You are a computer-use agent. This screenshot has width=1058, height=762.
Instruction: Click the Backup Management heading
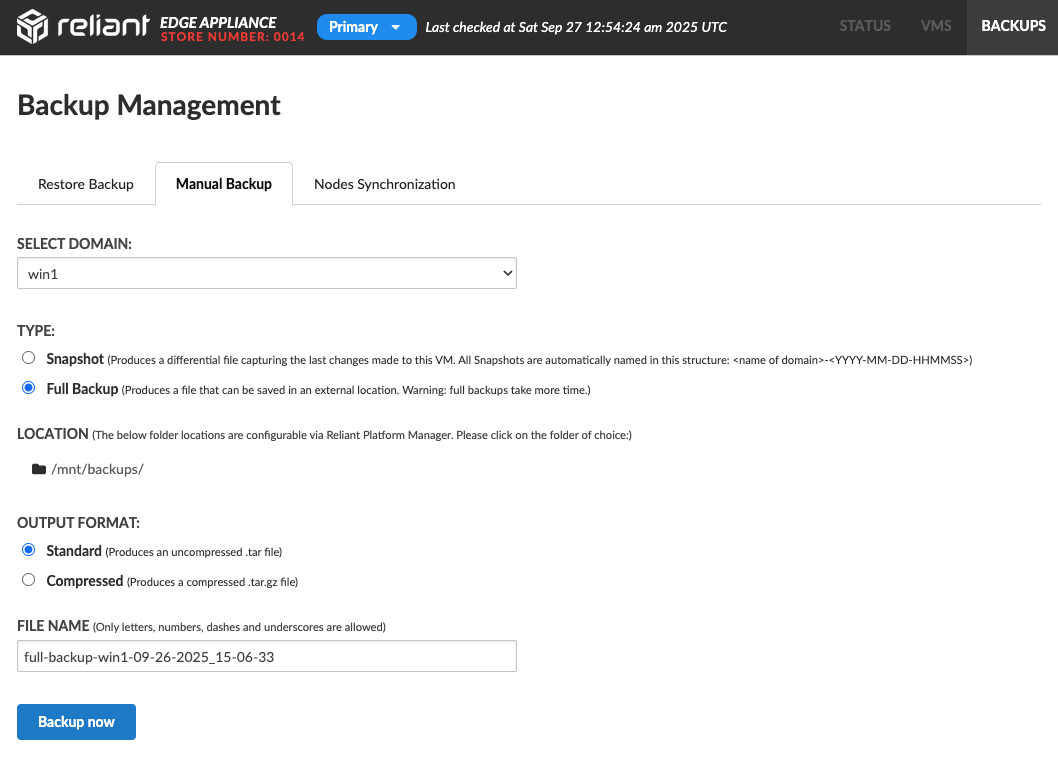click(x=148, y=105)
